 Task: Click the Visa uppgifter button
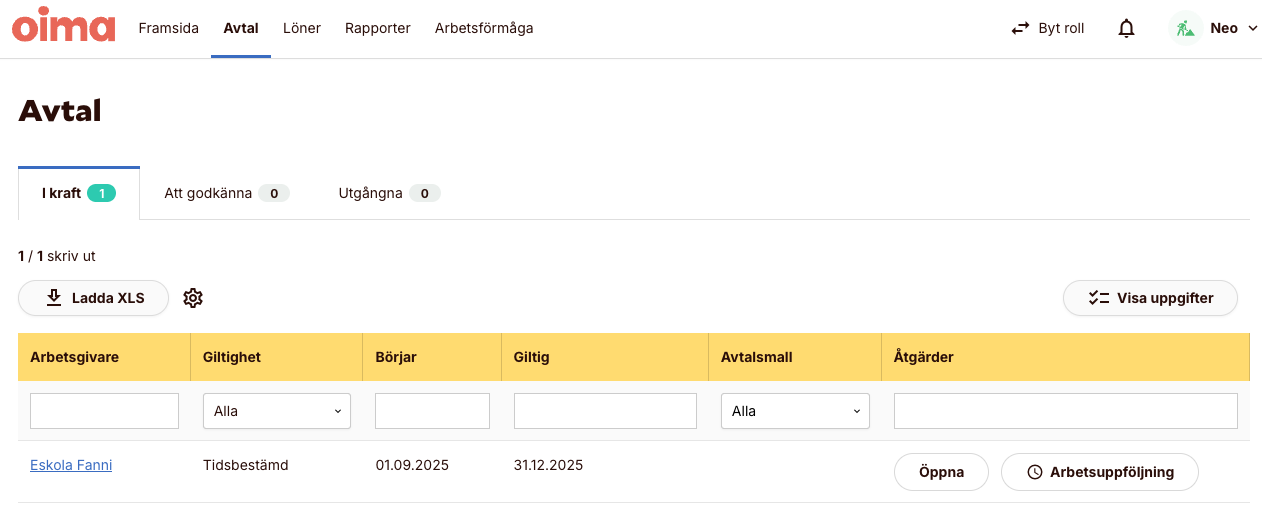click(1150, 298)
